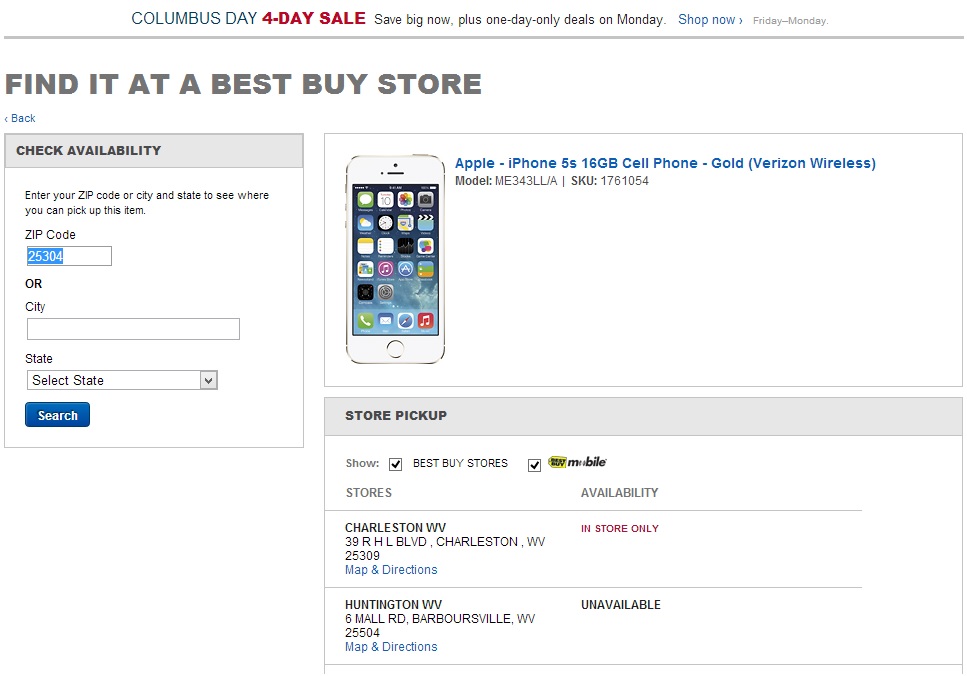Click the CHARLESTON WV store name
This screenshot has height=676, width=967.
[x=395, y=527]
